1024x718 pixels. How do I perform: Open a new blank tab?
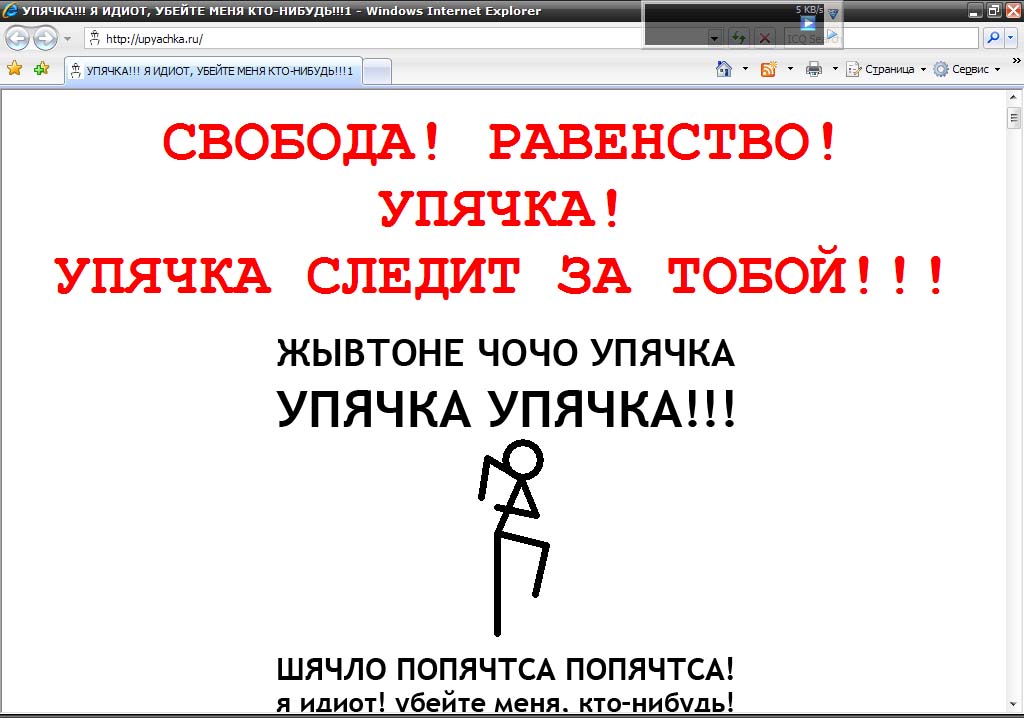point(377,71)
